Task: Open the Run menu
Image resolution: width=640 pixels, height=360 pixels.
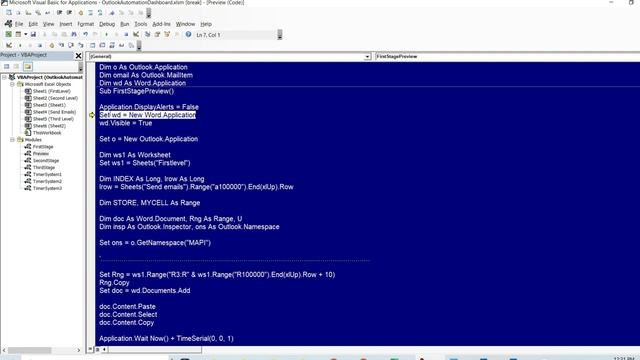Action: point(124,24)
